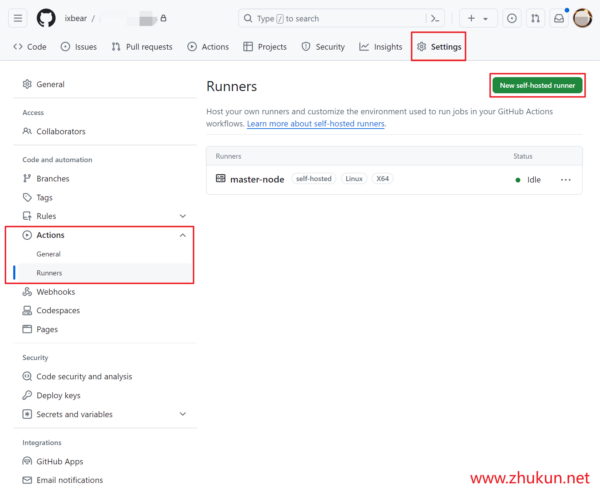Switch to the Issues tab
Viewport: 600px width, 494px height.
79,47
